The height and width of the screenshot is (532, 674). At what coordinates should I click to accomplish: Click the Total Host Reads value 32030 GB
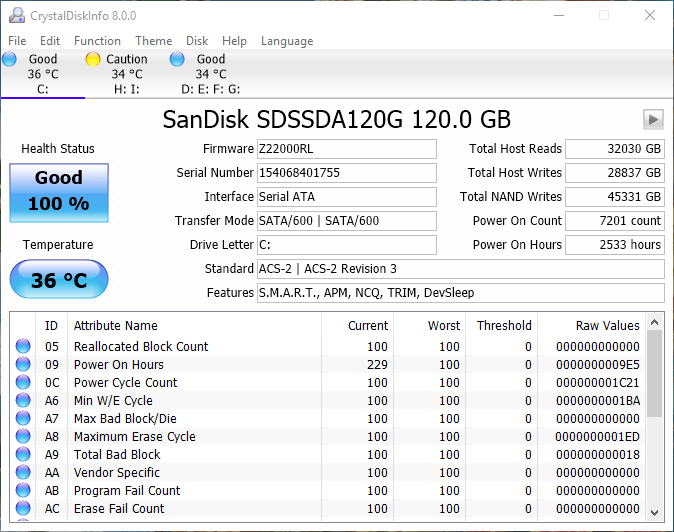[x=615, y=149]
